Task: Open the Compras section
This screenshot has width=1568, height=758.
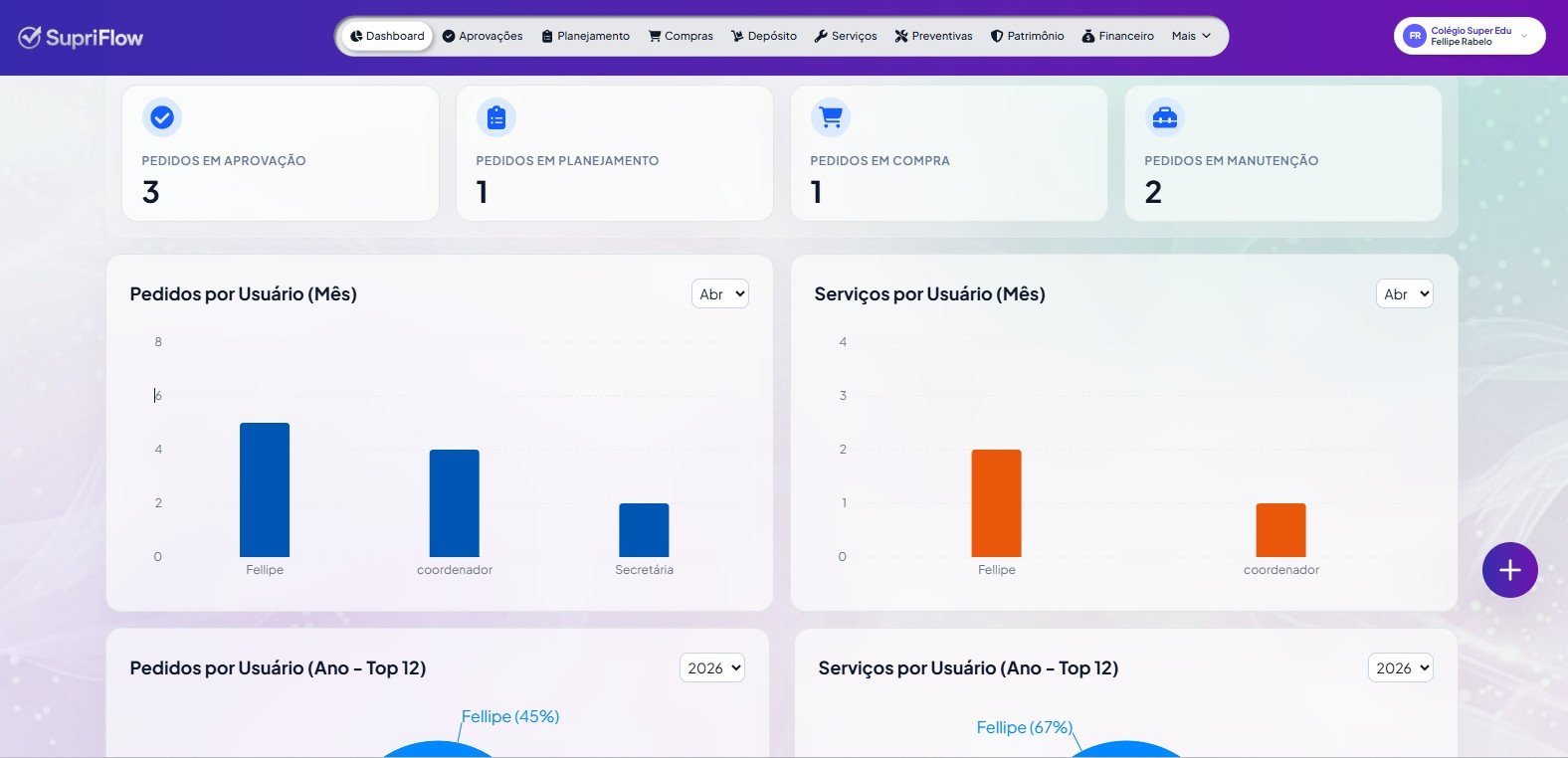Action: coord(681,36)
